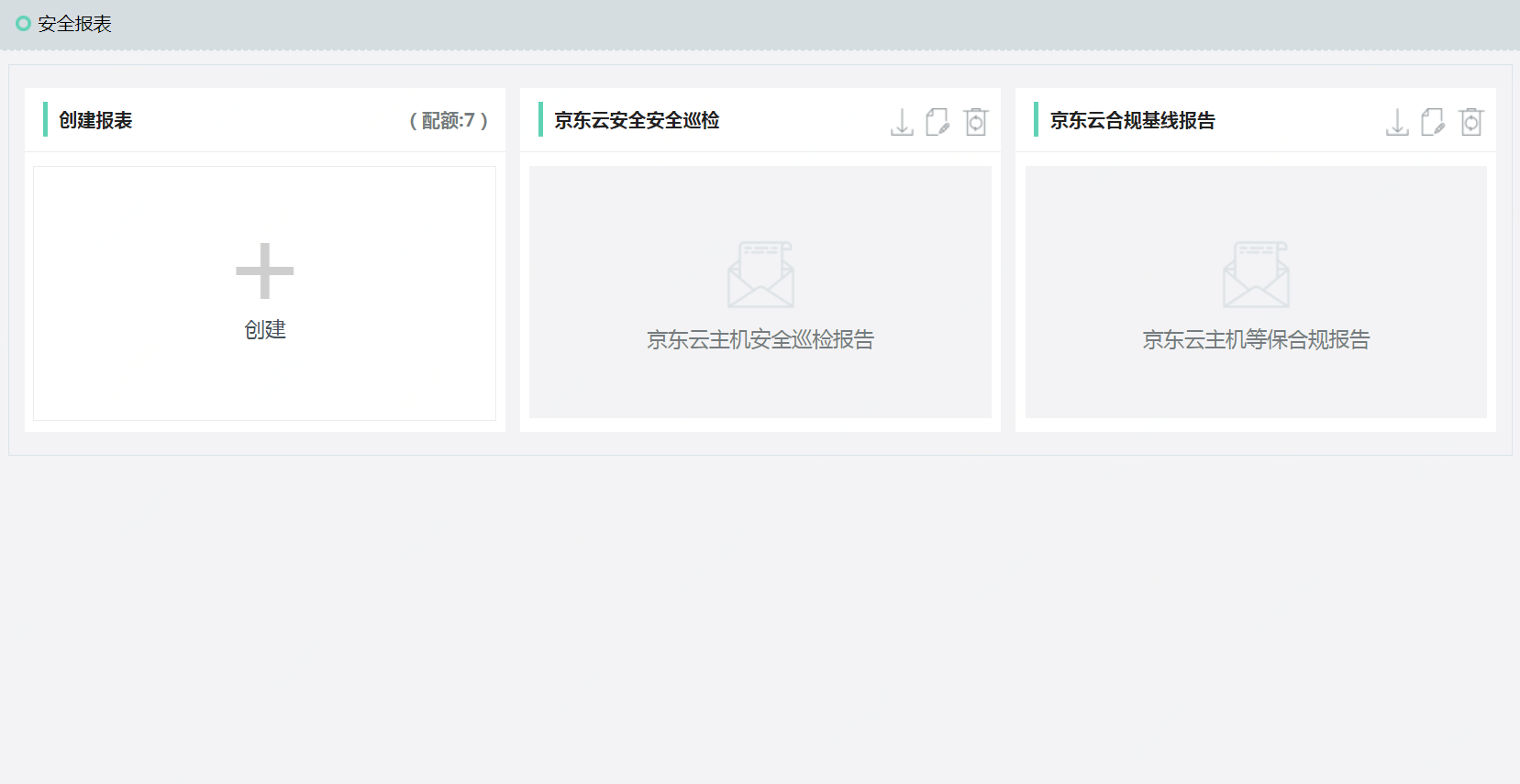Screen dimensions: 1520x784
Task: Delete the 京东云合规基线报告 report
Action: (1471, 122)
